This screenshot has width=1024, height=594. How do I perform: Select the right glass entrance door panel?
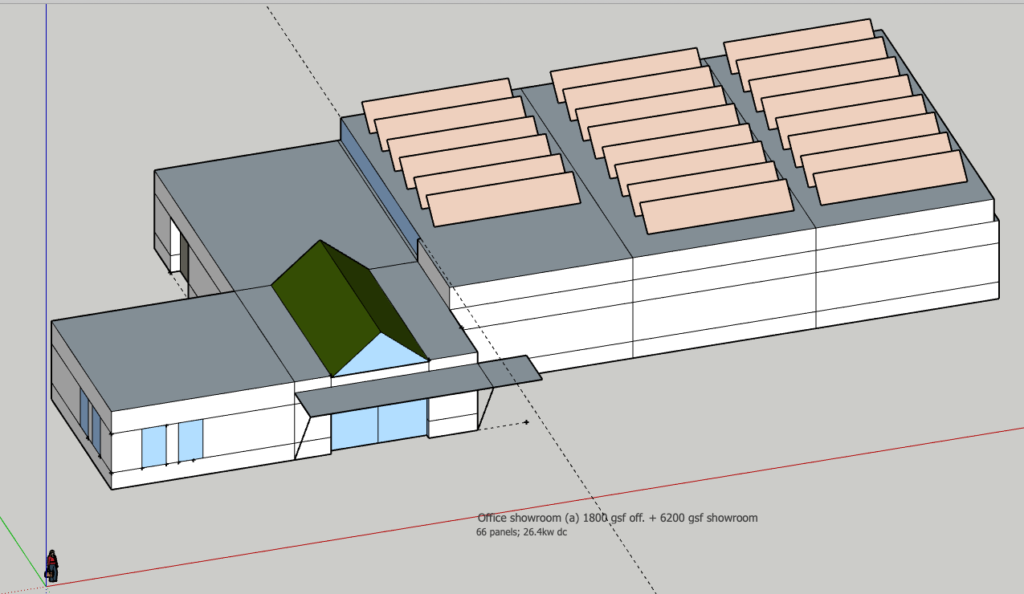(x=402, y=420)
